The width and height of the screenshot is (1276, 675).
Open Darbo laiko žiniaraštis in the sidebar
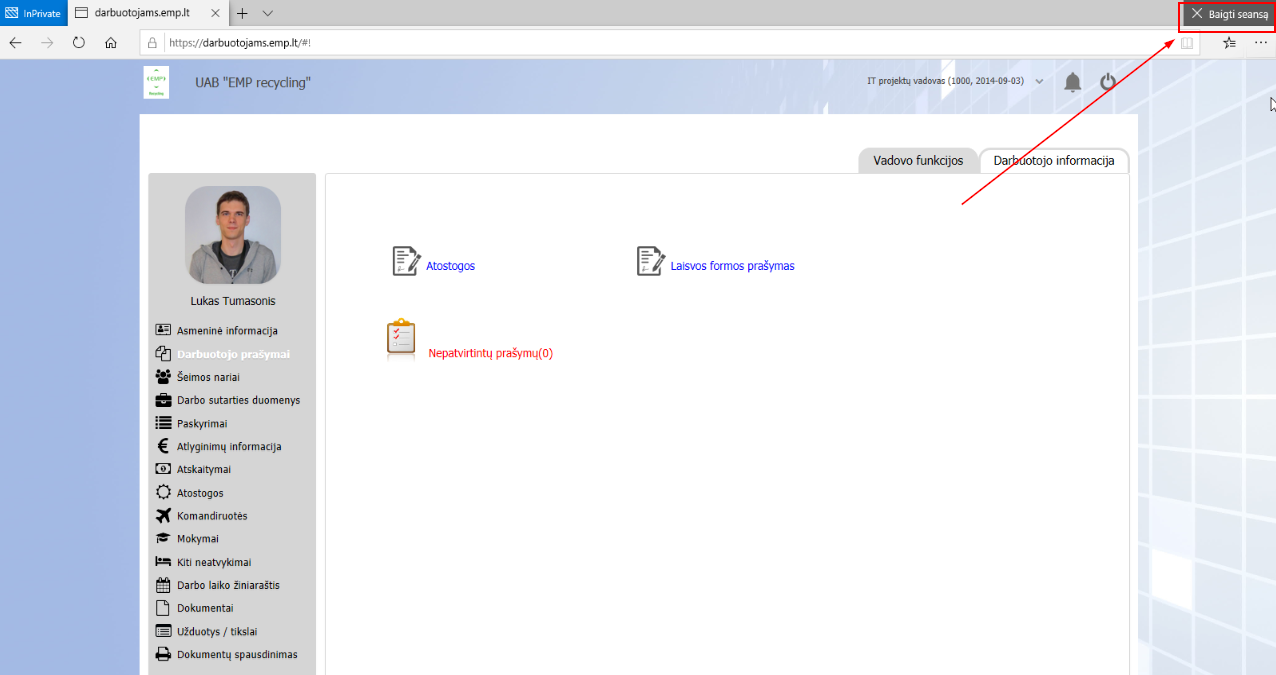click(x=228, y=585)
